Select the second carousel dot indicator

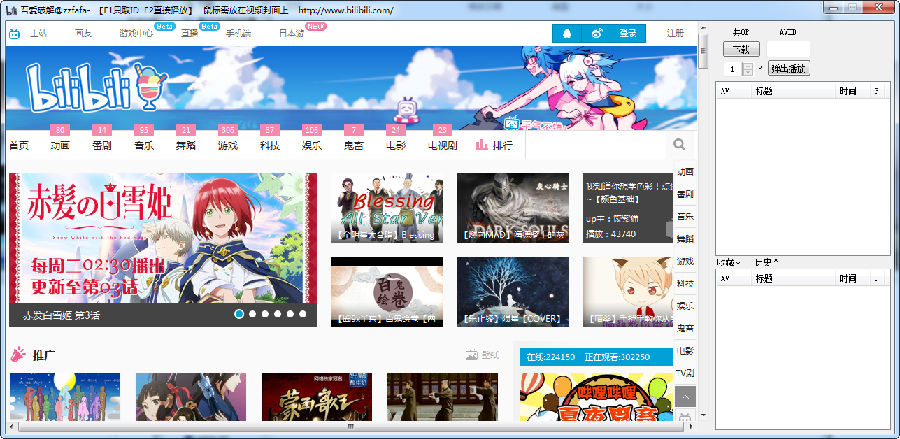(x=253, y=314)
